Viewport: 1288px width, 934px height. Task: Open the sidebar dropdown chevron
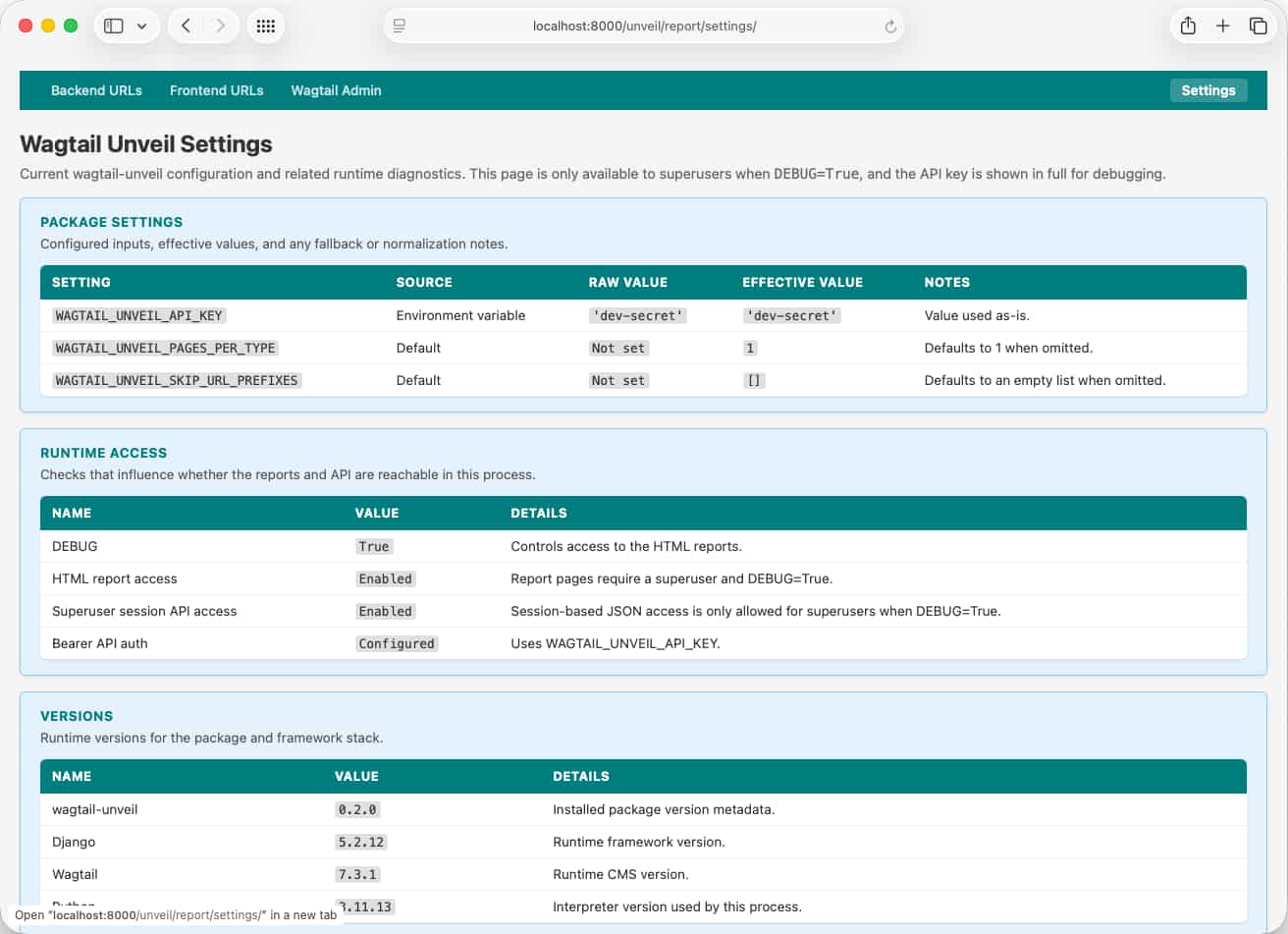[x=142, y=27]
